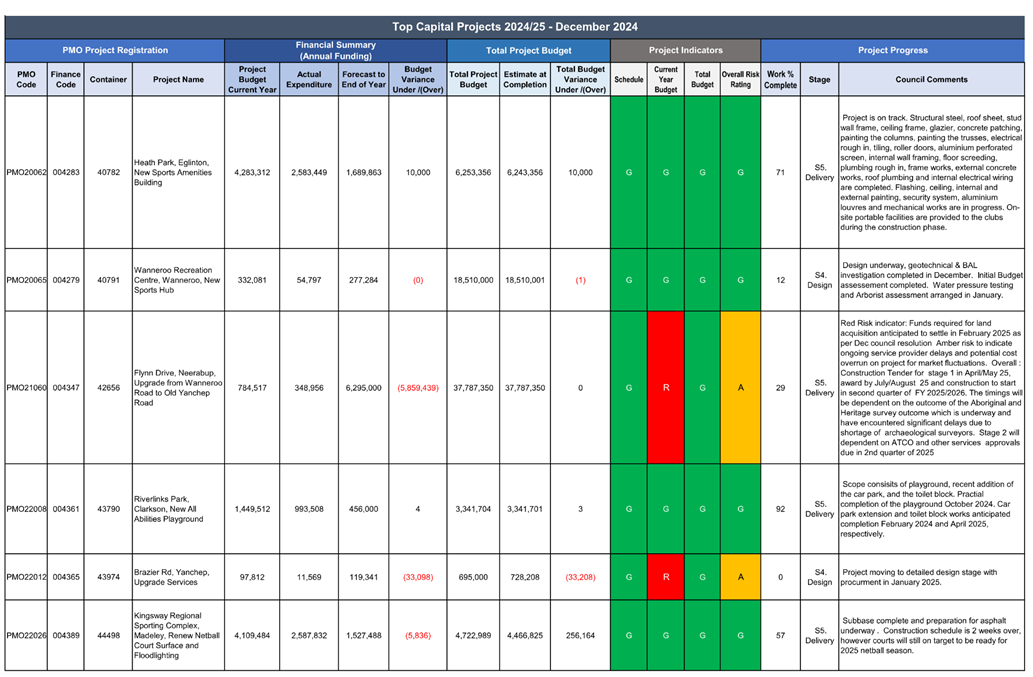
Task: Select green Schedule indicator for Heath Park
Action: (628, 172)
